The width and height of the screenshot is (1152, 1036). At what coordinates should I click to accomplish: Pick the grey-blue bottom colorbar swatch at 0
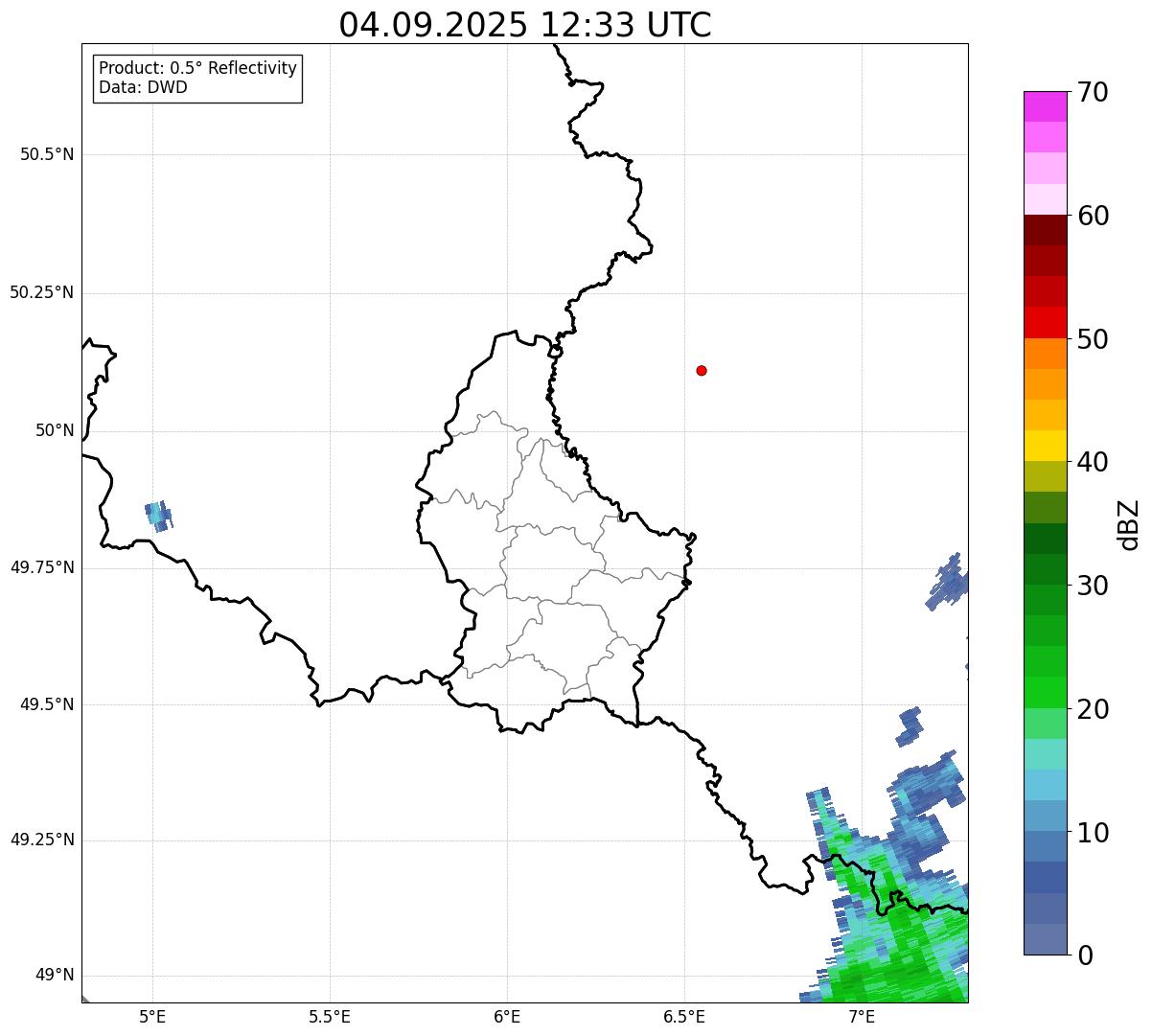pos(1045,939)
